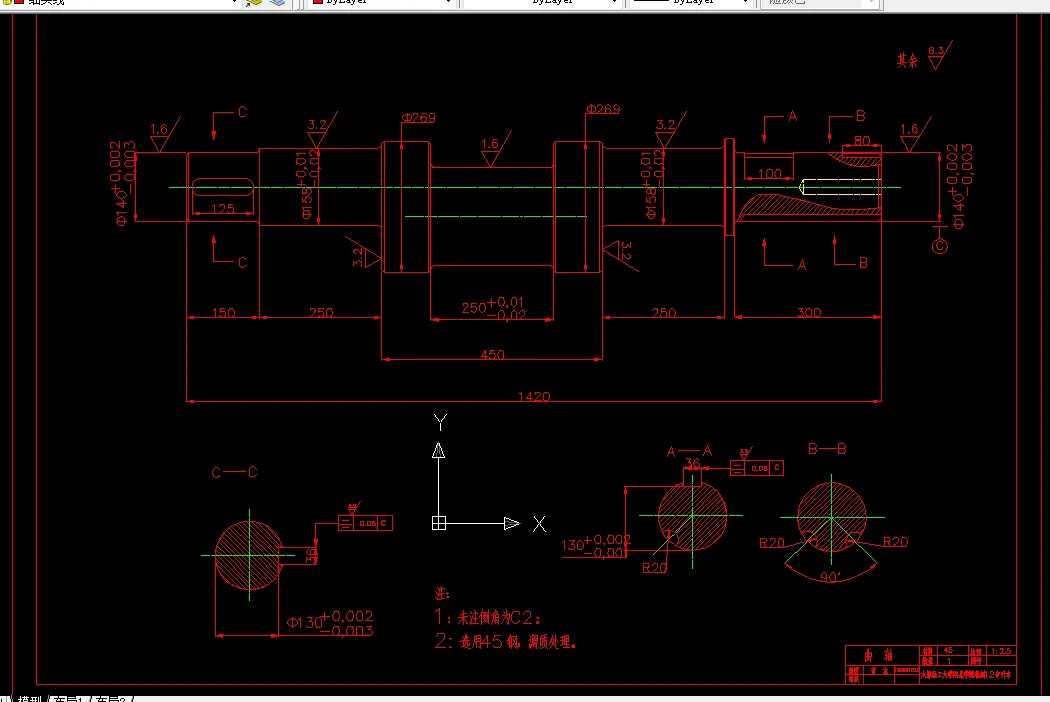Viewport: 1050px width, 702px height.
Task: Open the linetype ByLayer dropdown
Action: (541, 2)
